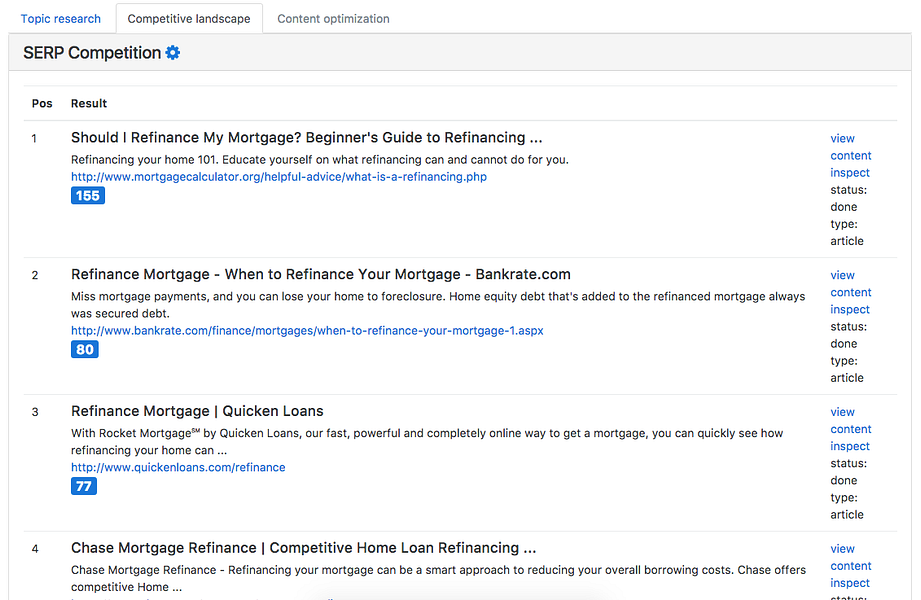Click the view link for the first result
921x600 pixels.
pyautogui.click(x=842, y=138)
